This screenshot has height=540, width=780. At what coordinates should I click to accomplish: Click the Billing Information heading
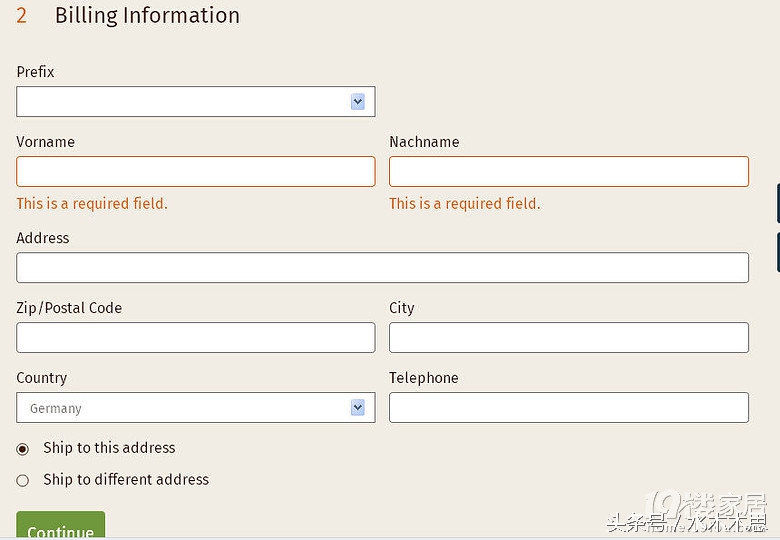pyautogui.click(x=147, y=16)
